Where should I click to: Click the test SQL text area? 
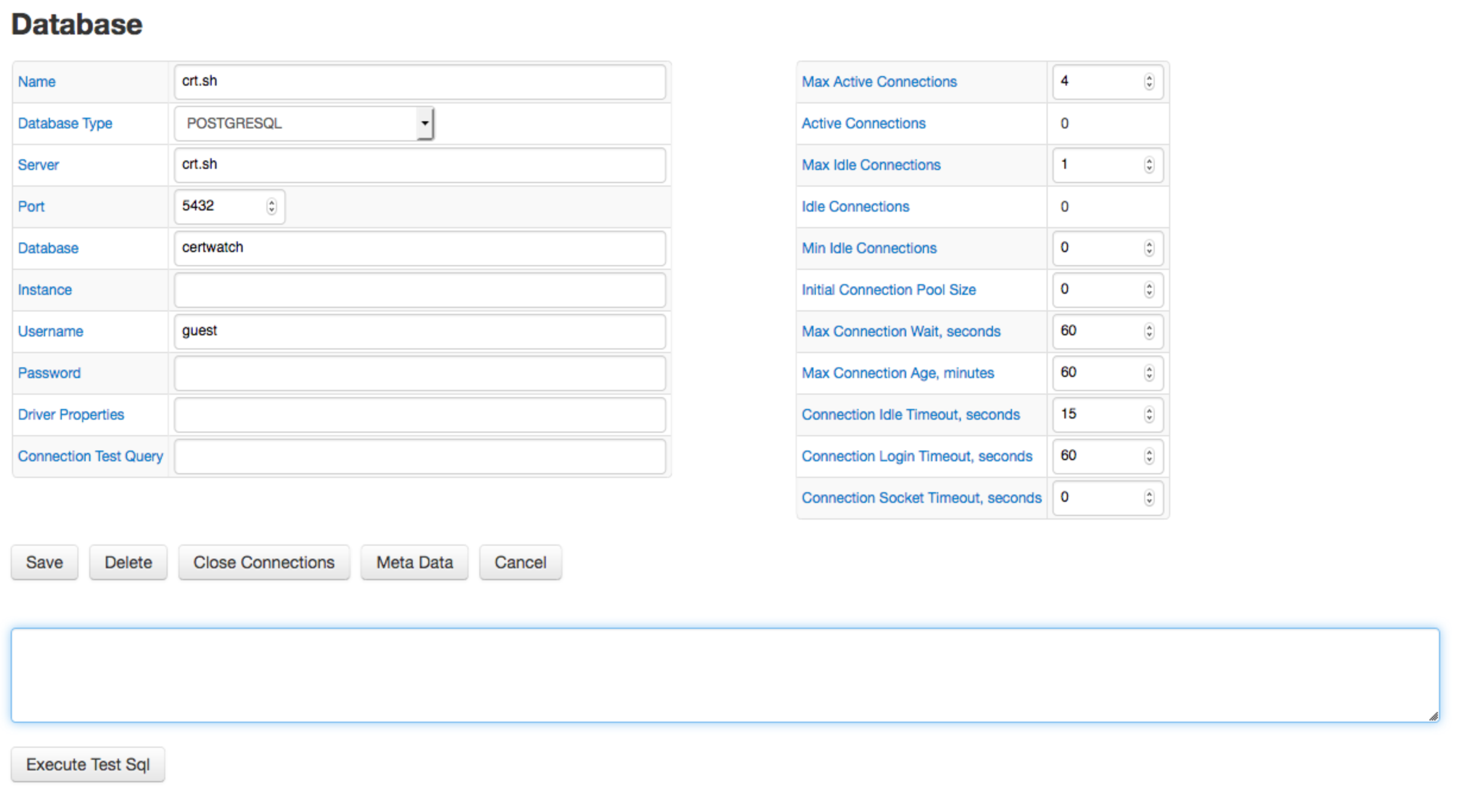pos(725,675)
